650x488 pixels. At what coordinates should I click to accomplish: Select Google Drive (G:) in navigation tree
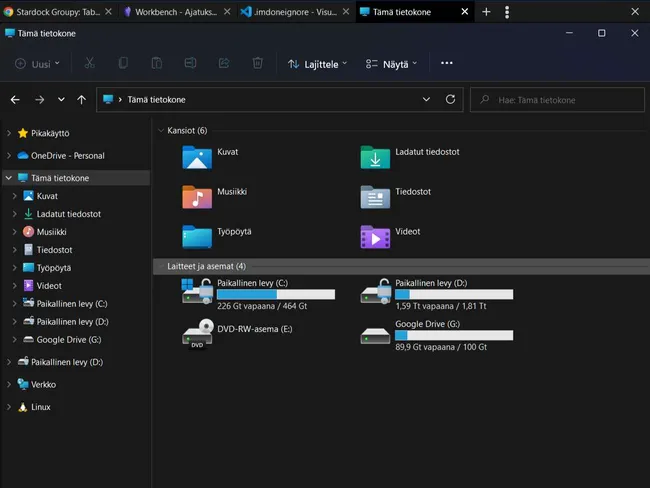(68, 340)
